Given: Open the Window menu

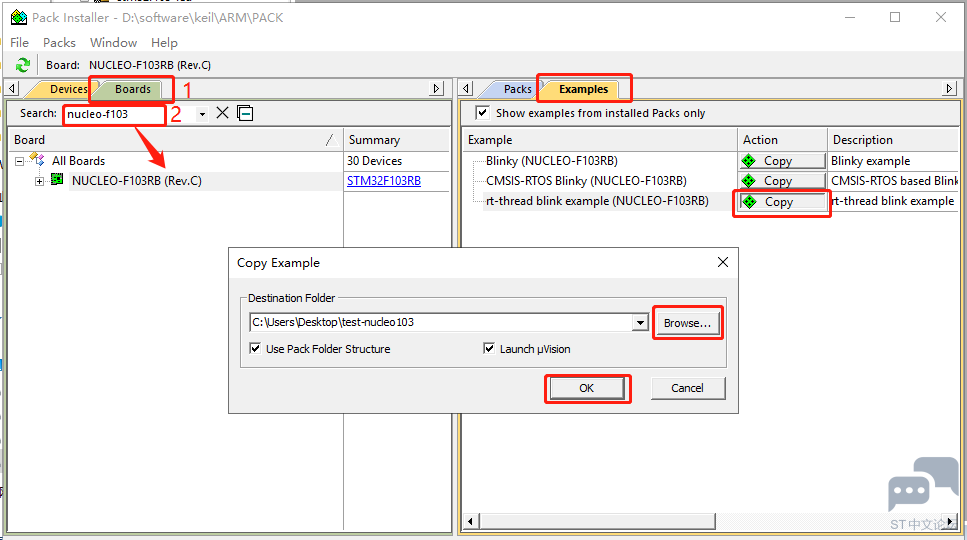Looking at the screenshot, I should (113, 43).
